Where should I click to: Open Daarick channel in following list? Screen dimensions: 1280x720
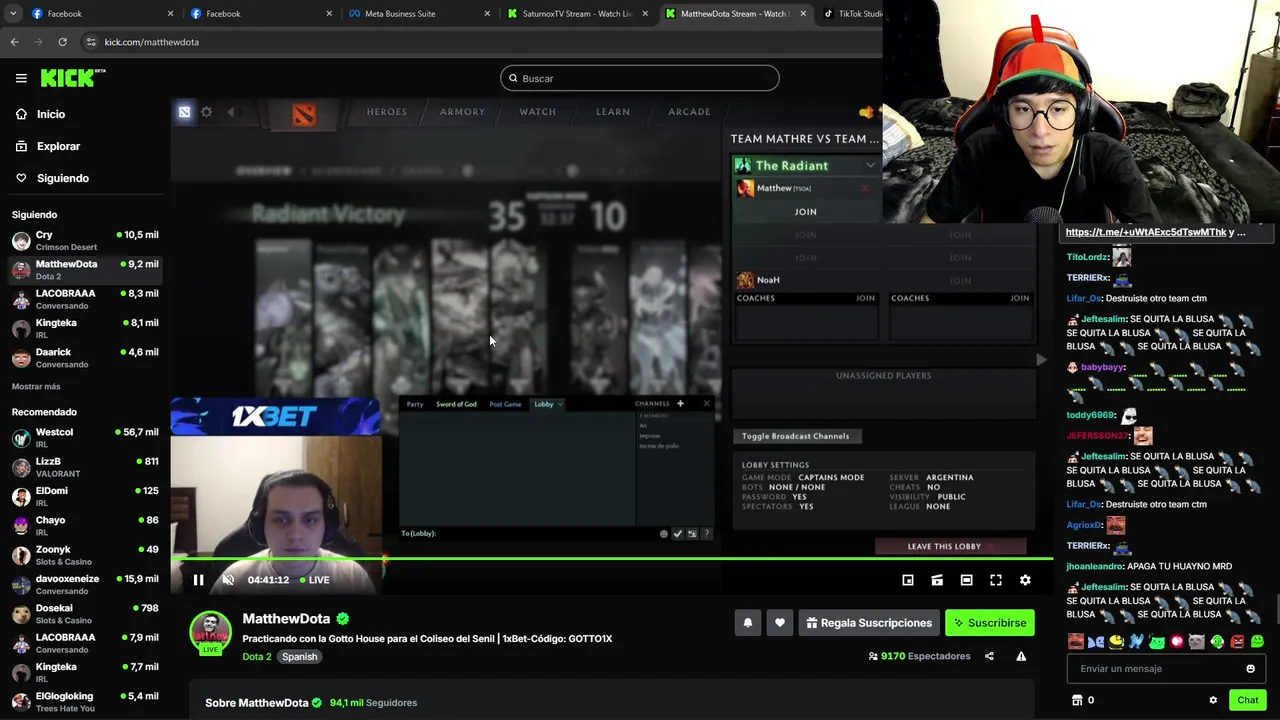tap(85, 358)
